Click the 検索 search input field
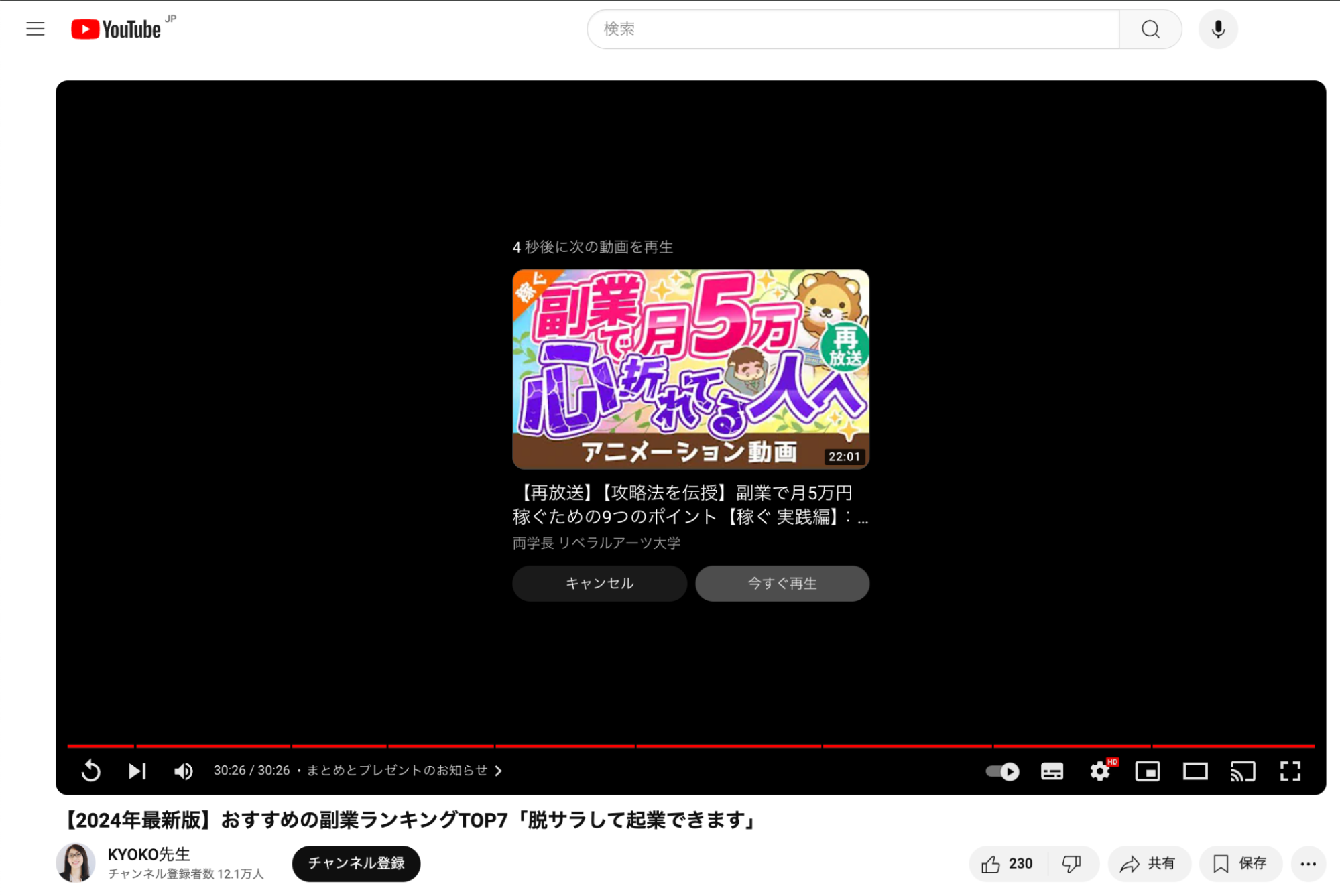Viewport: 1340px width, 896px height. [x=853, y=29]
